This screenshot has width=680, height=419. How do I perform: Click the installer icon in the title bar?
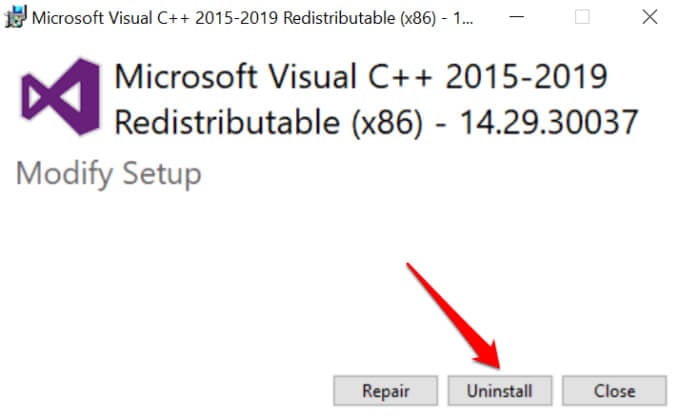(x=14, y=17)
